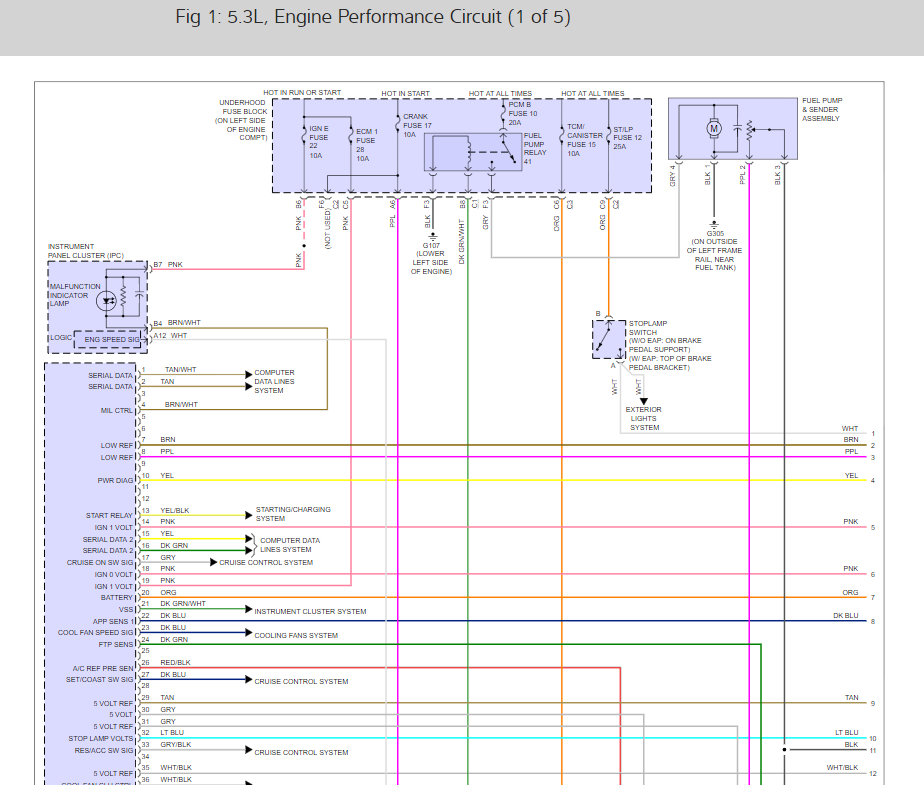Click the G305 ground symbol
924x806 pixels.
click(x=714, y=224)
